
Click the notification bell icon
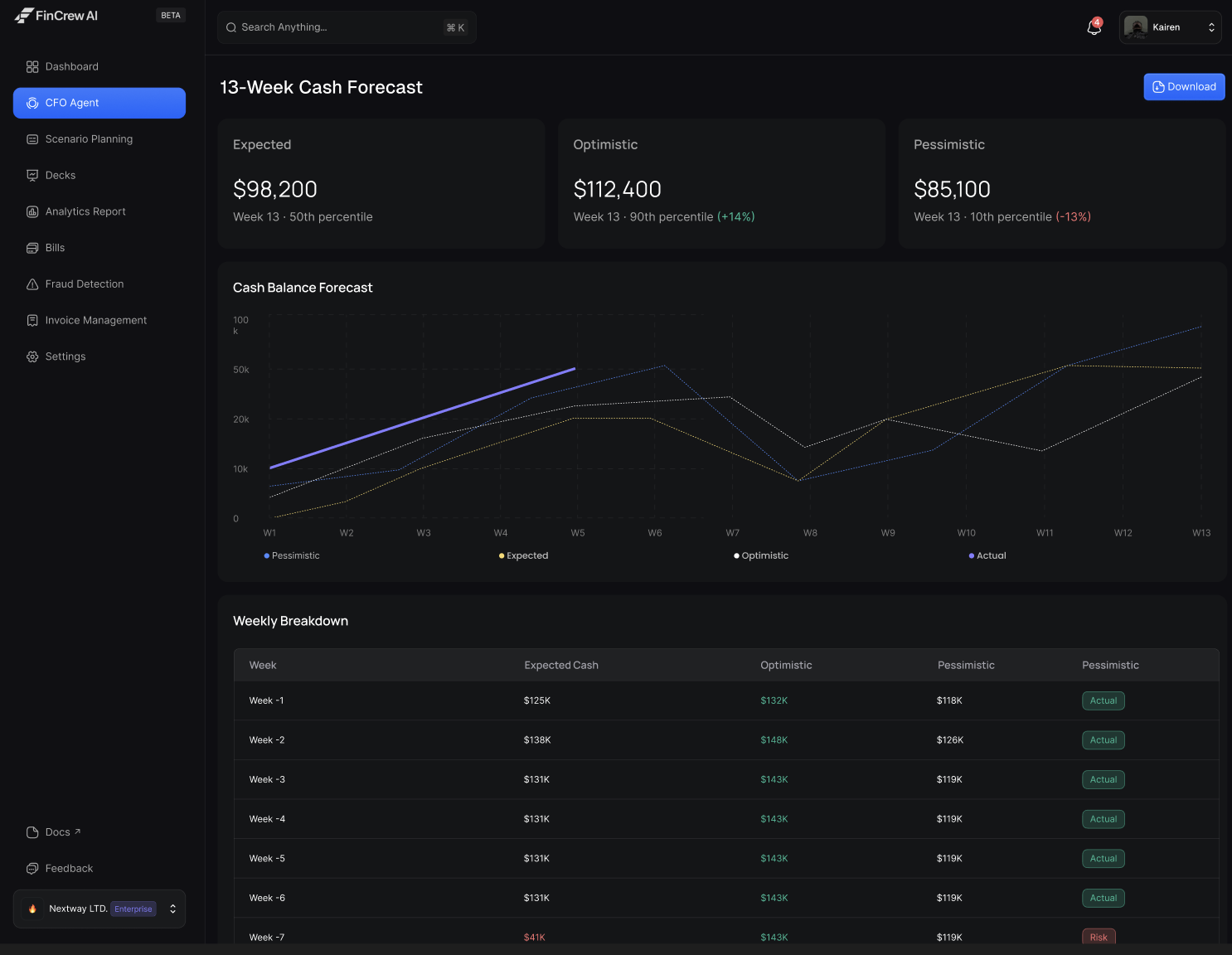coord(1094,27)
